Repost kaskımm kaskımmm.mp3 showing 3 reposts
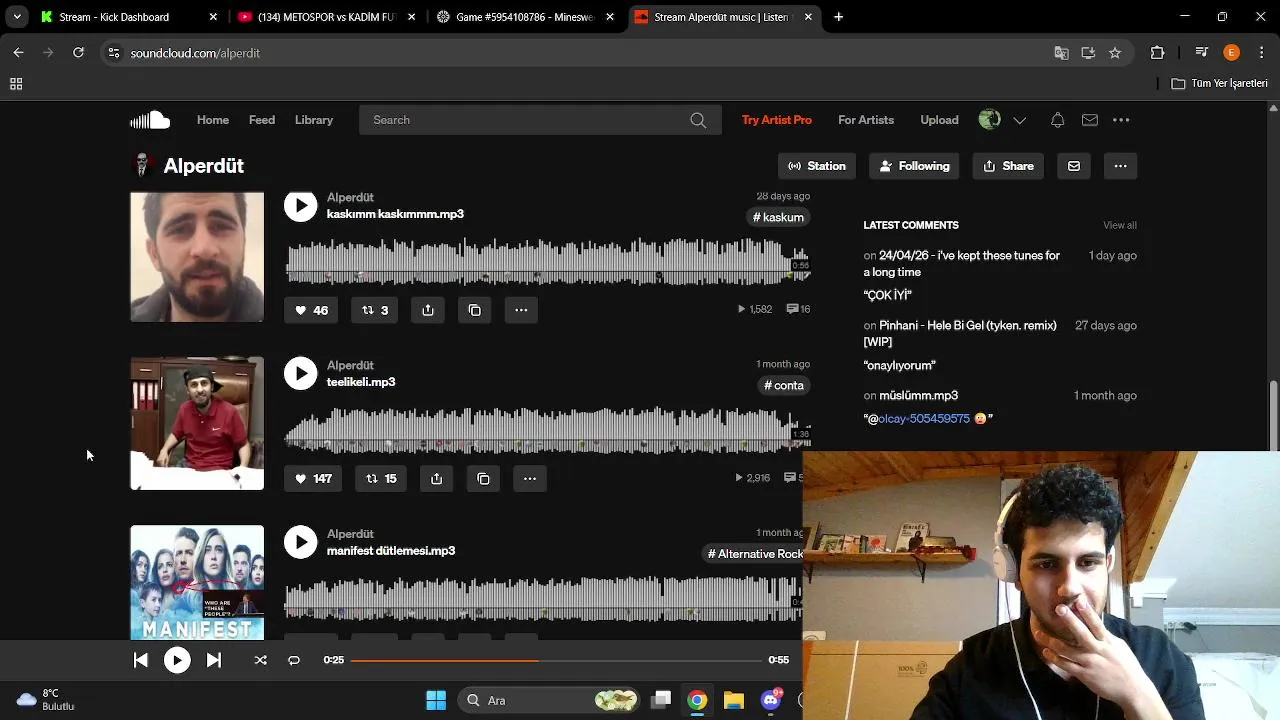 click(375, 310)
